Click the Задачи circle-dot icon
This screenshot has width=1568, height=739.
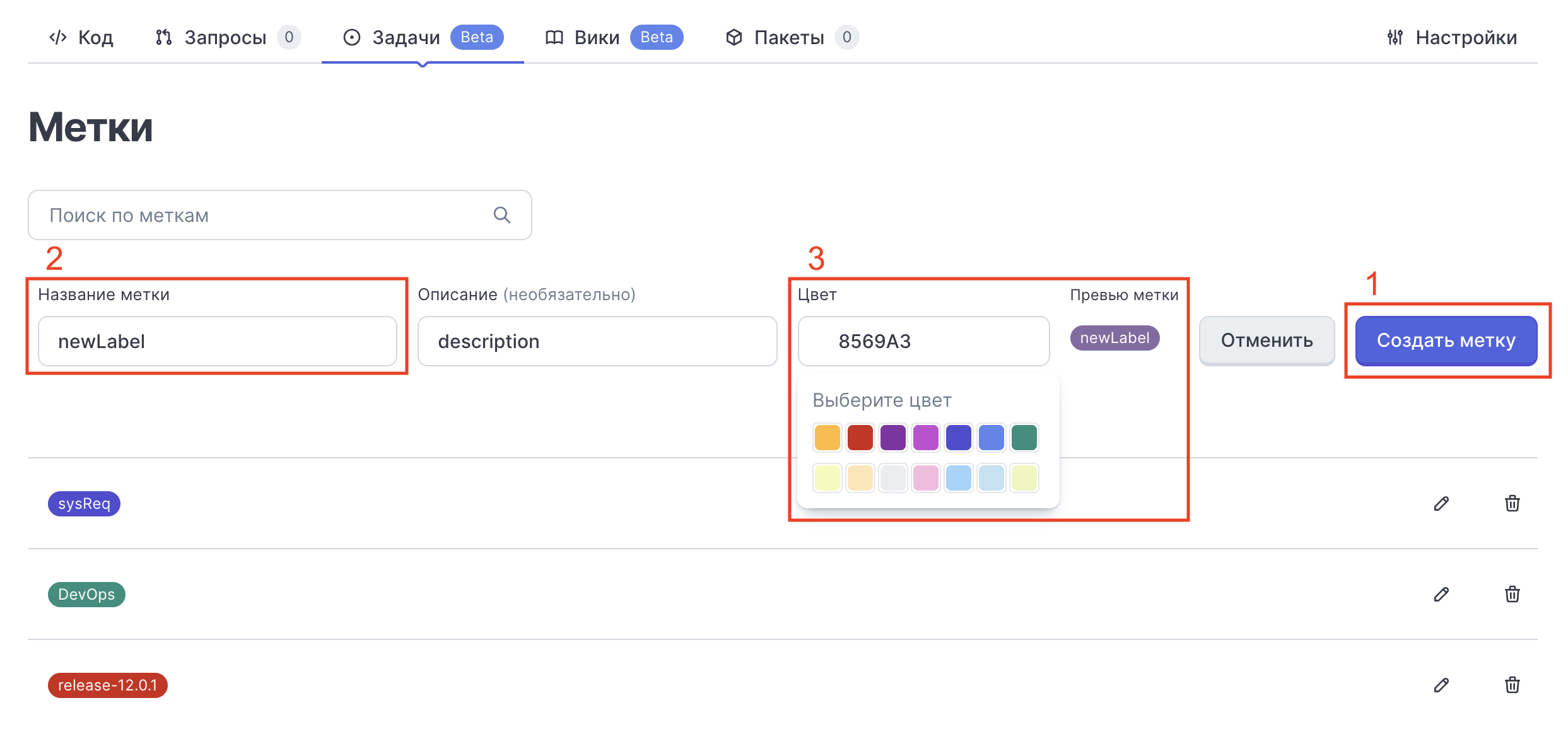pyautogui.click(x=352, y=37)
